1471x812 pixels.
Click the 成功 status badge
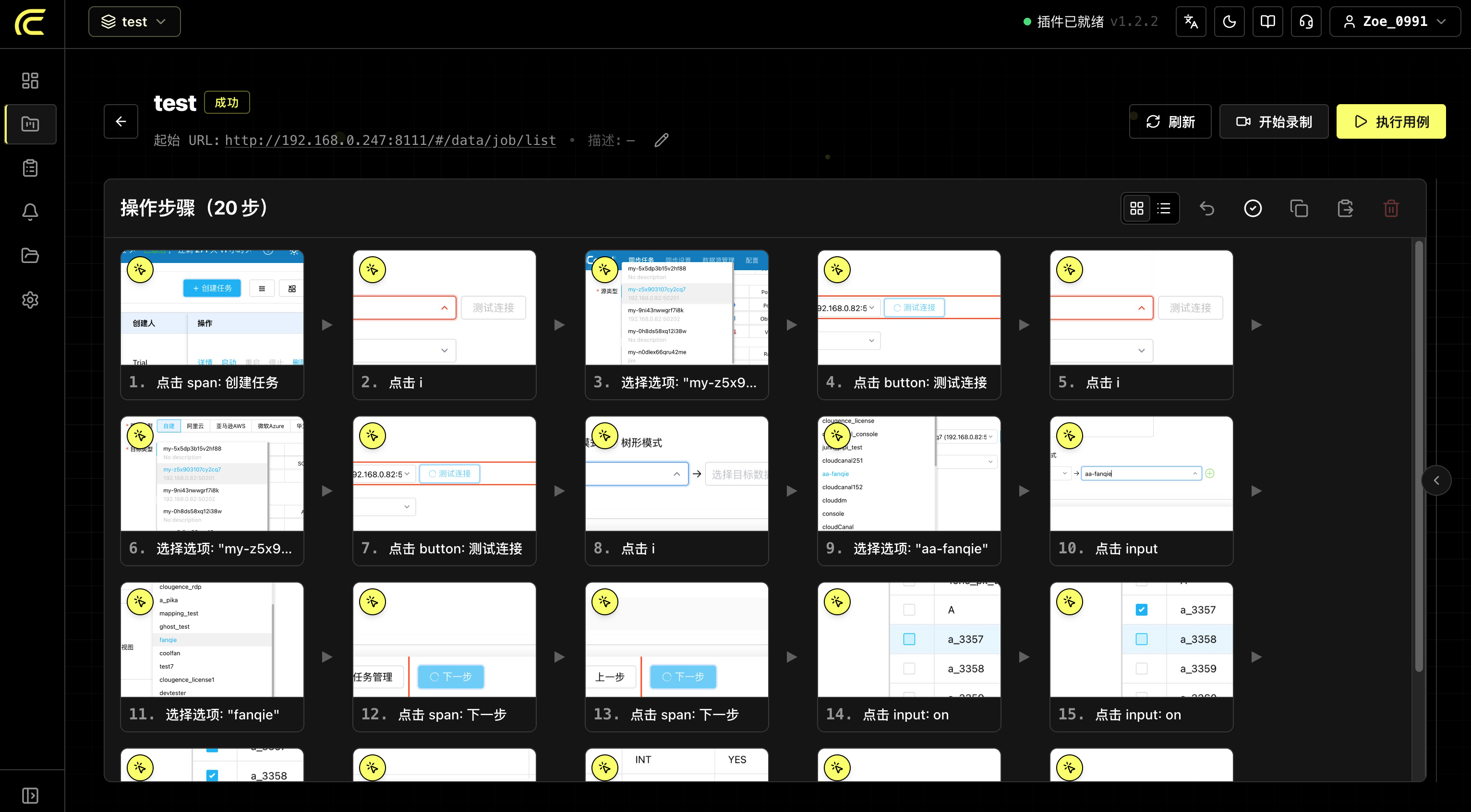(x=227, y=103)
